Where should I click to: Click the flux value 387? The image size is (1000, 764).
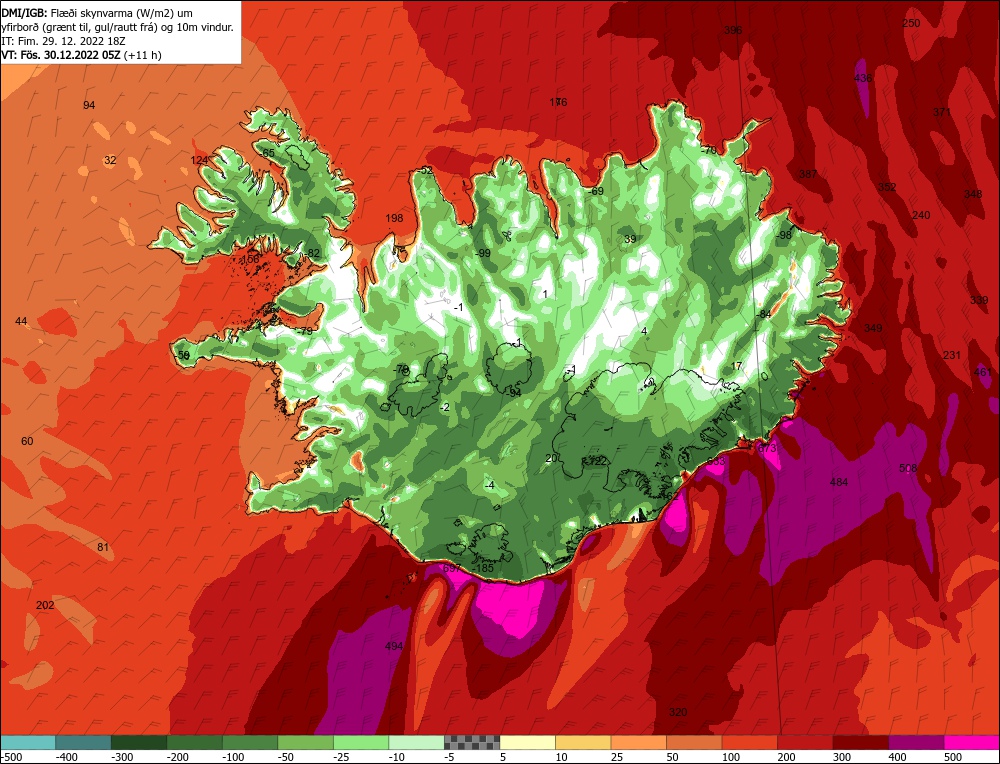tap(807, 174)
